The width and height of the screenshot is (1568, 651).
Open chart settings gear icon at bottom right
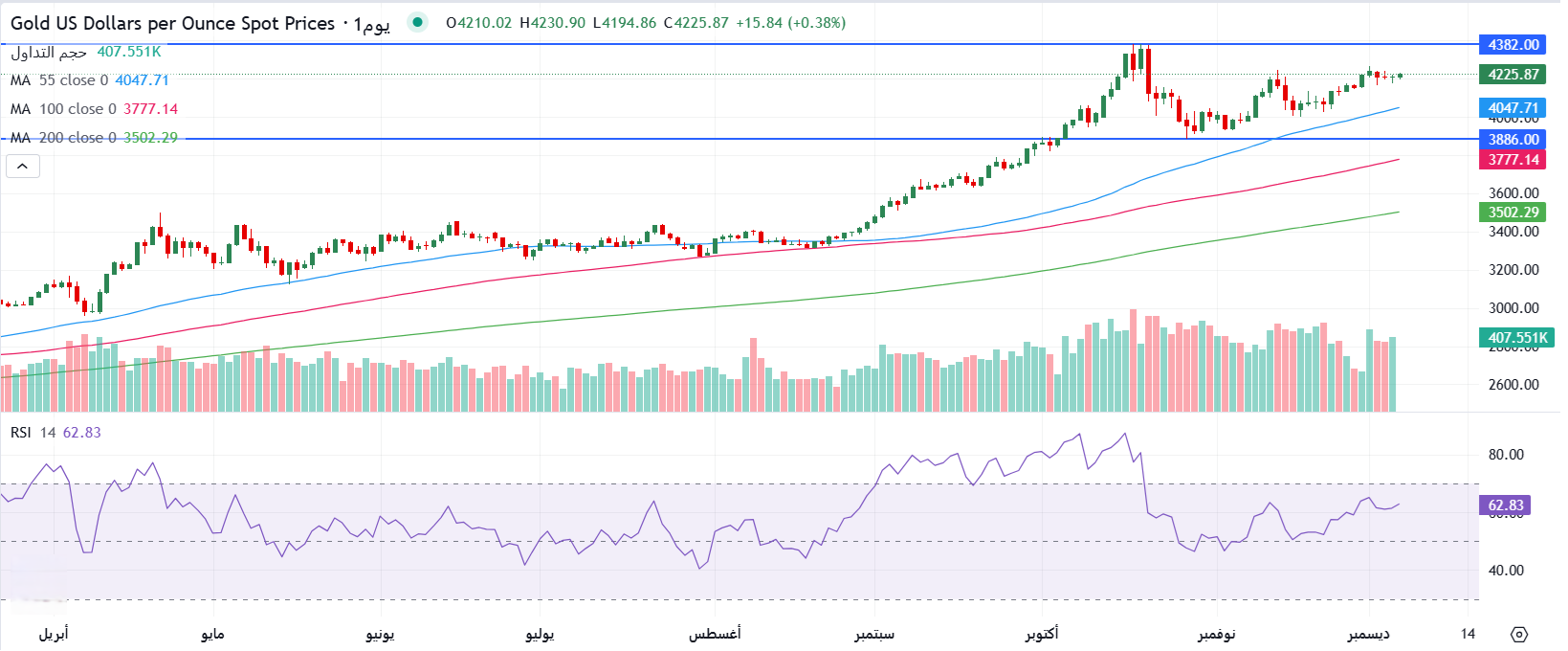tap(1519, 634)
